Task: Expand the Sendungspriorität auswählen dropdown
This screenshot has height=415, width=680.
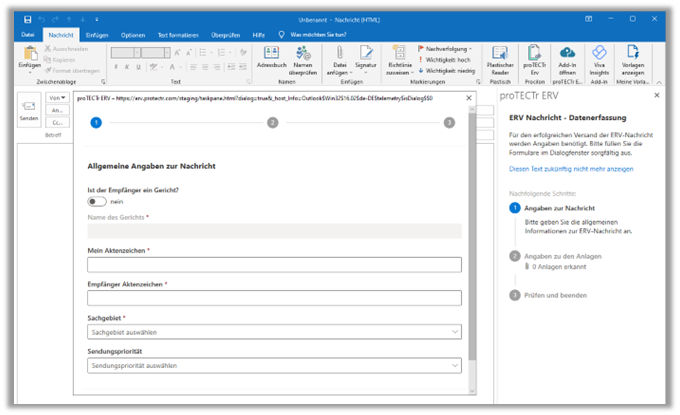Action: pos(274,366)
